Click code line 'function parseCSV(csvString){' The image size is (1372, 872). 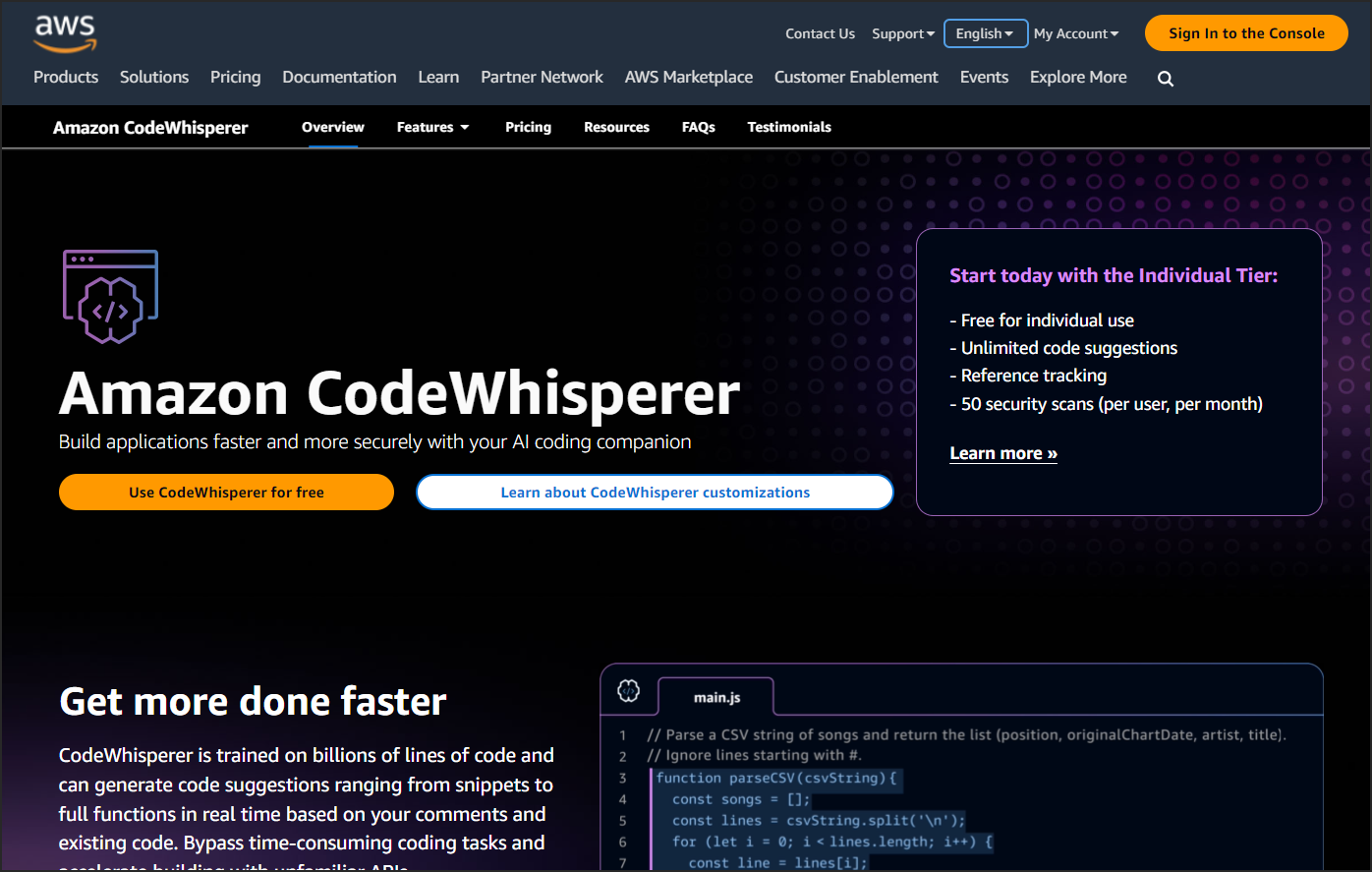tap(776, 778)
